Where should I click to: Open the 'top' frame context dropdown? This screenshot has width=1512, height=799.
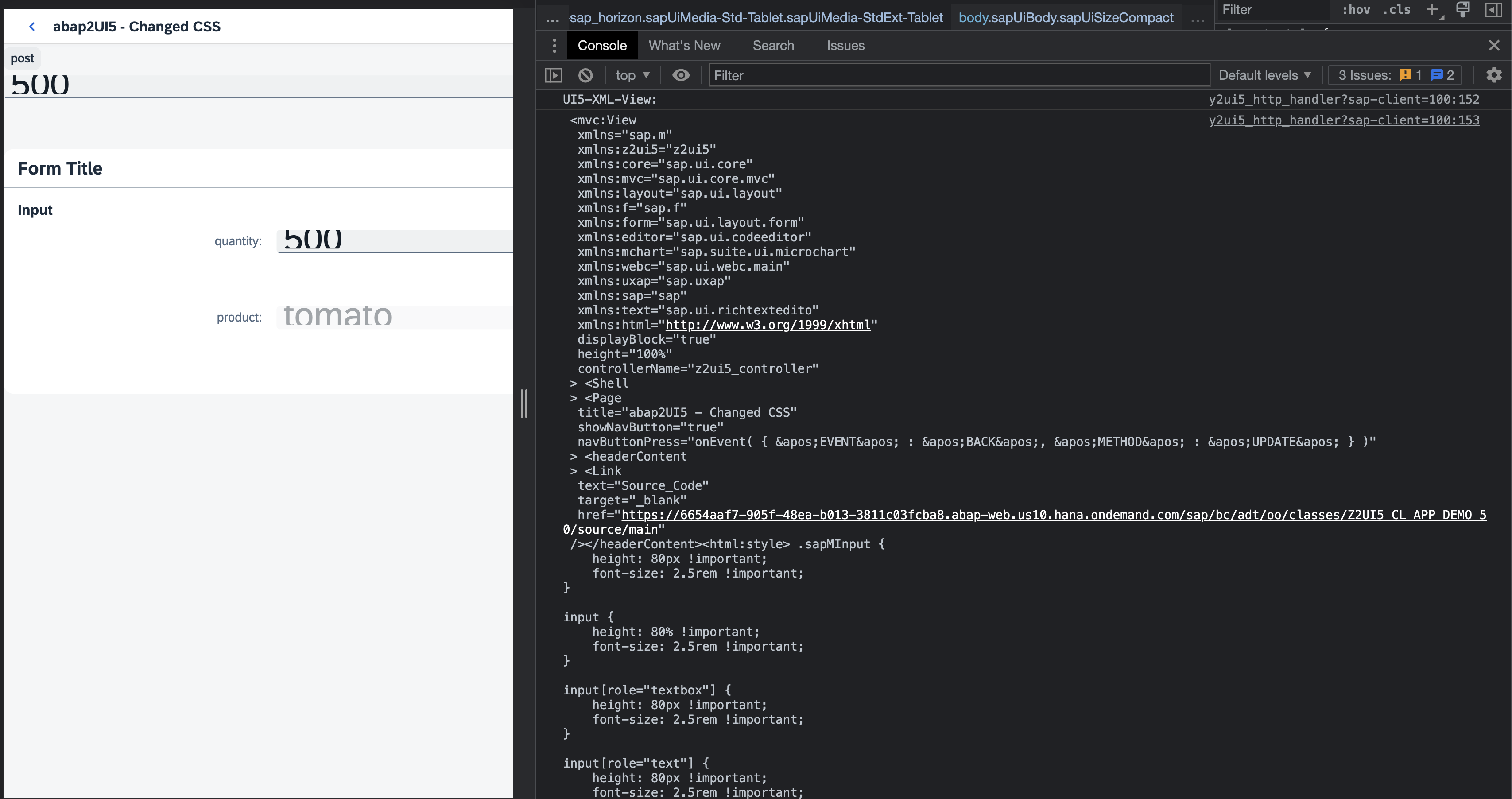coord(632,74)
